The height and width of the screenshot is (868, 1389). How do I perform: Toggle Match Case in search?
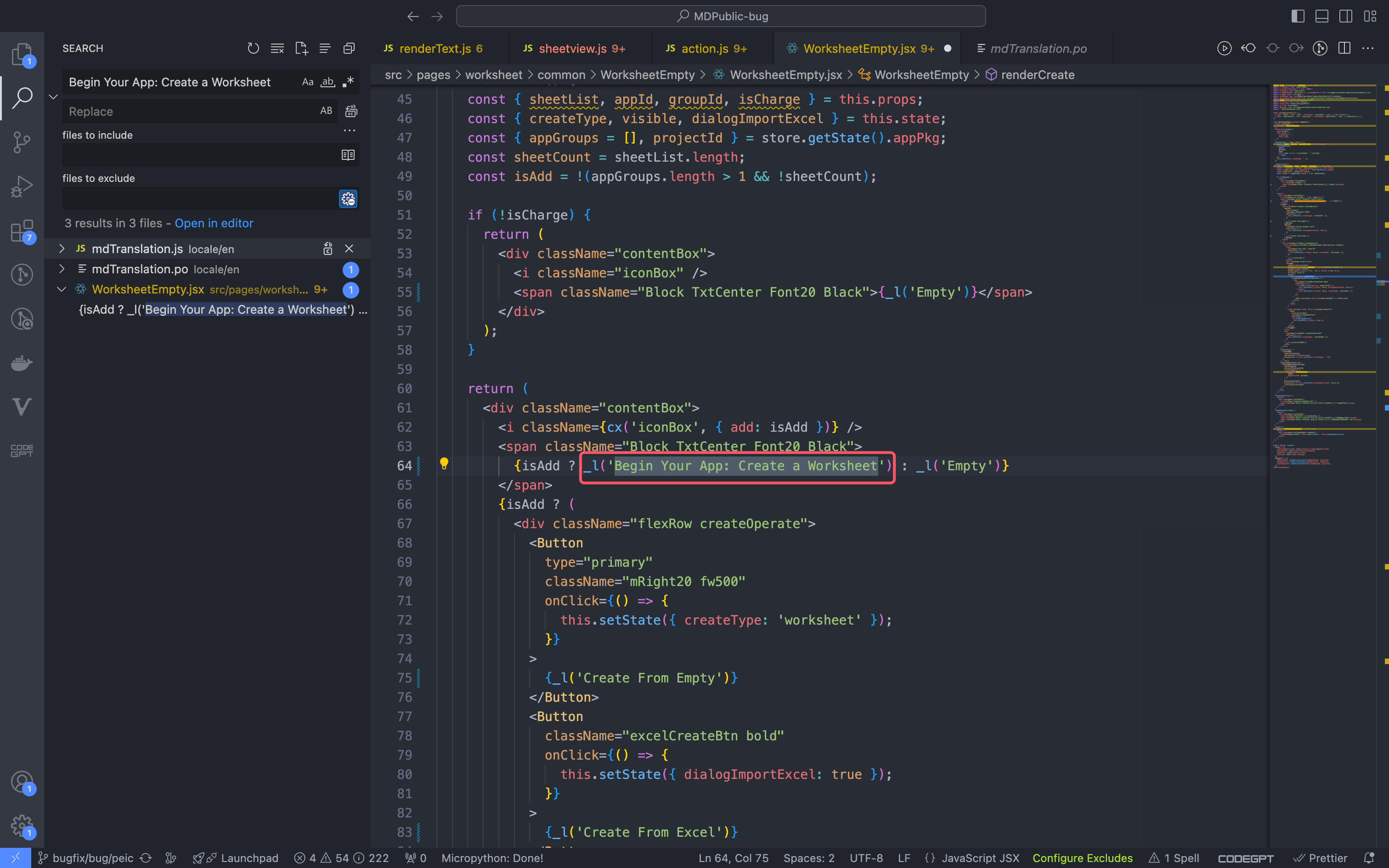[308, 82]
